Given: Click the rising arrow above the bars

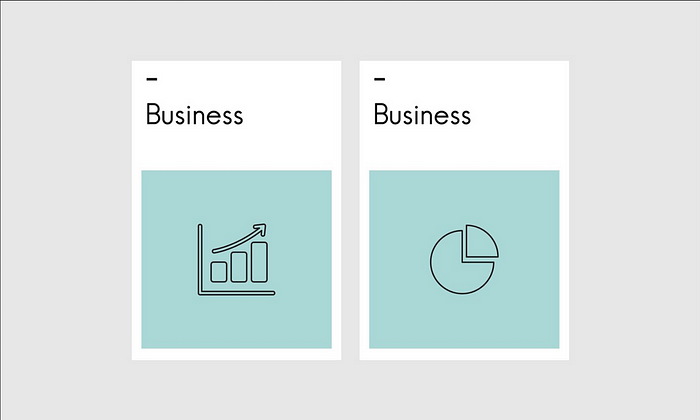Looking at the screenshot, I should pyautogui.click(x=238, y=237).
